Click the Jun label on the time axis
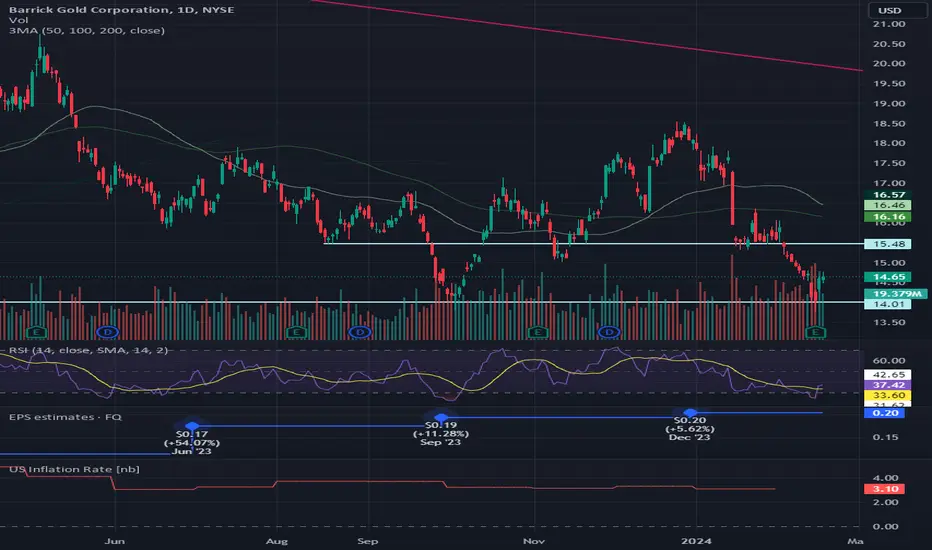The width and height of the screenshot is (932, 550). (x=115, y=541)
